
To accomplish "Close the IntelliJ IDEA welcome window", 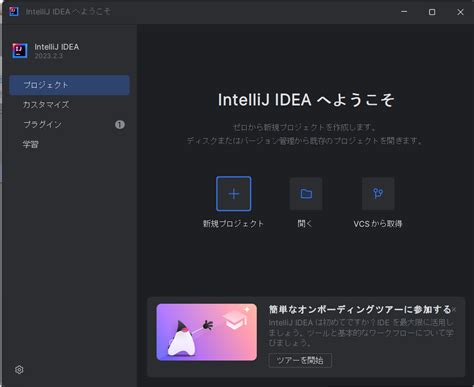I will 460,12.
